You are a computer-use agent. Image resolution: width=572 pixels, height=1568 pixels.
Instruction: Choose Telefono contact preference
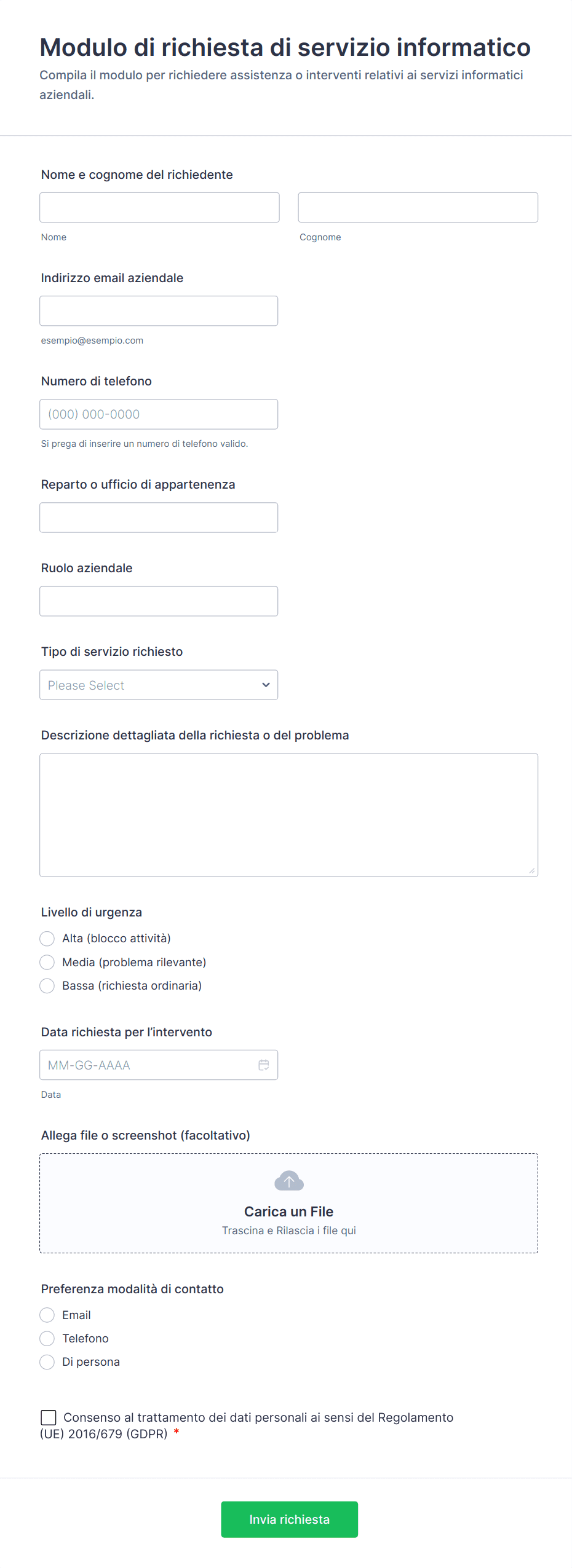click(47, 1338)
